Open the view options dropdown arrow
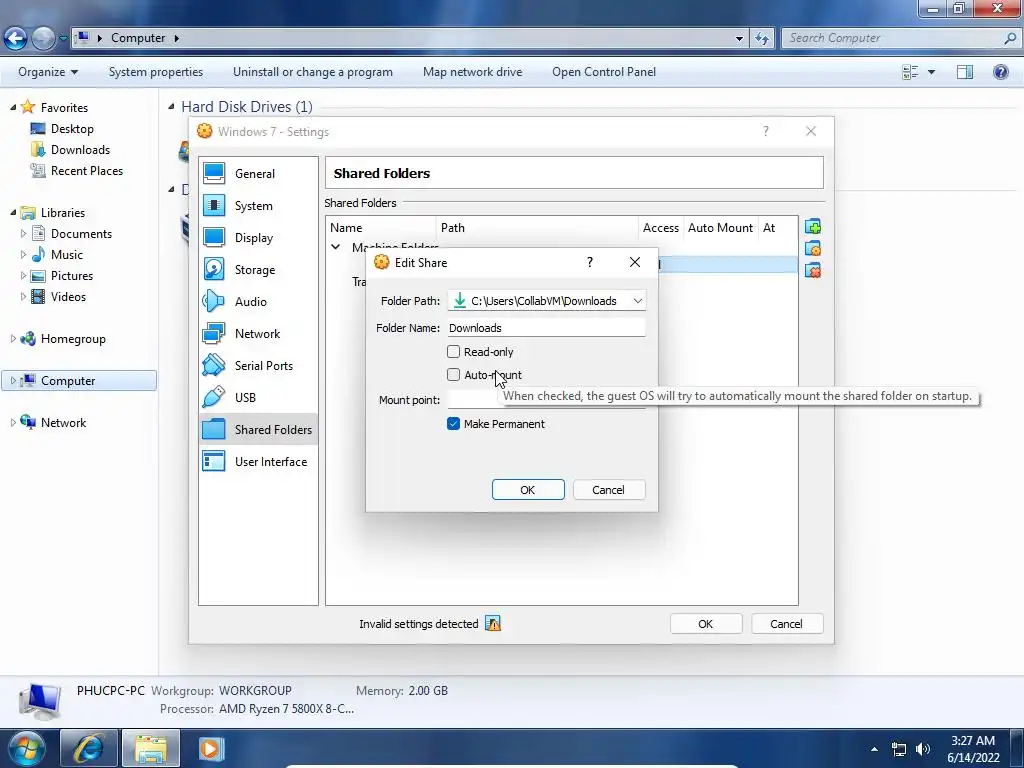 [x=931, y=72]
